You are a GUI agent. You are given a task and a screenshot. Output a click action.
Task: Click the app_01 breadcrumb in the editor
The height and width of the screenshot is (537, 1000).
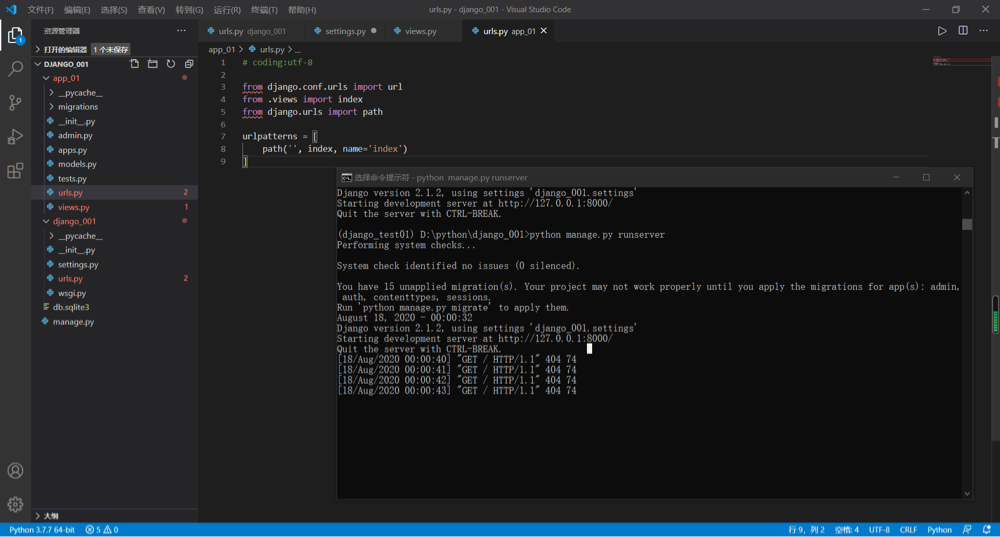pos(221,49)
